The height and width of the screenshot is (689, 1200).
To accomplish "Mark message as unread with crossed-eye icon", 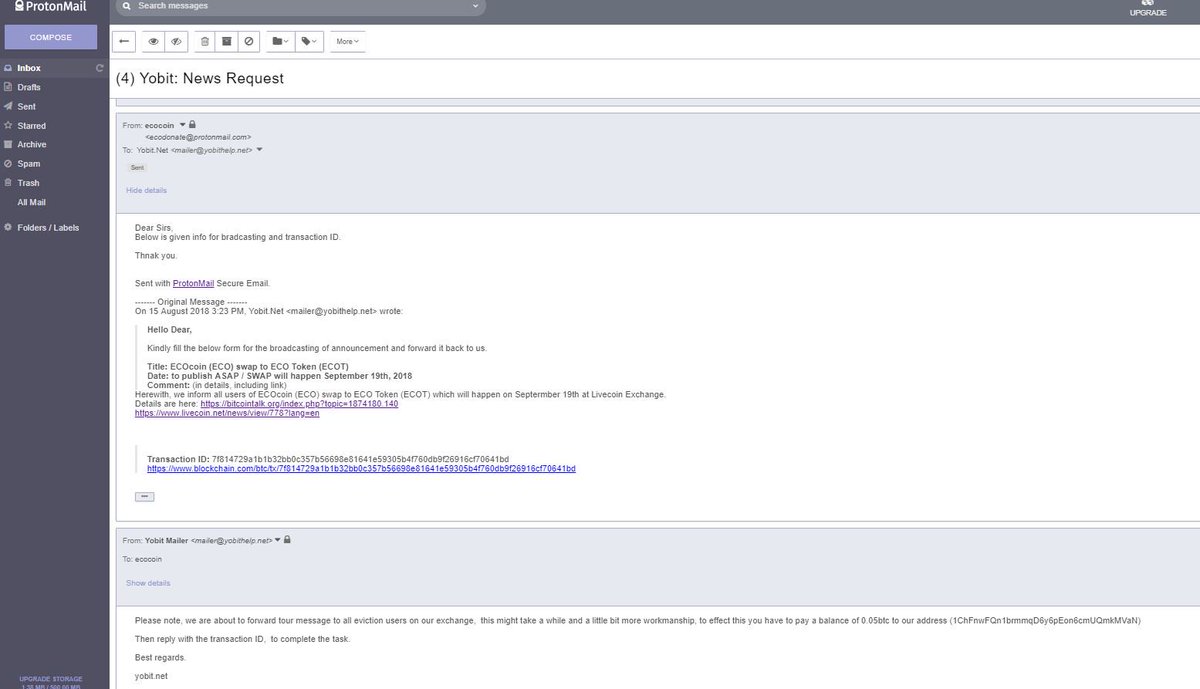I will (175, 41).
